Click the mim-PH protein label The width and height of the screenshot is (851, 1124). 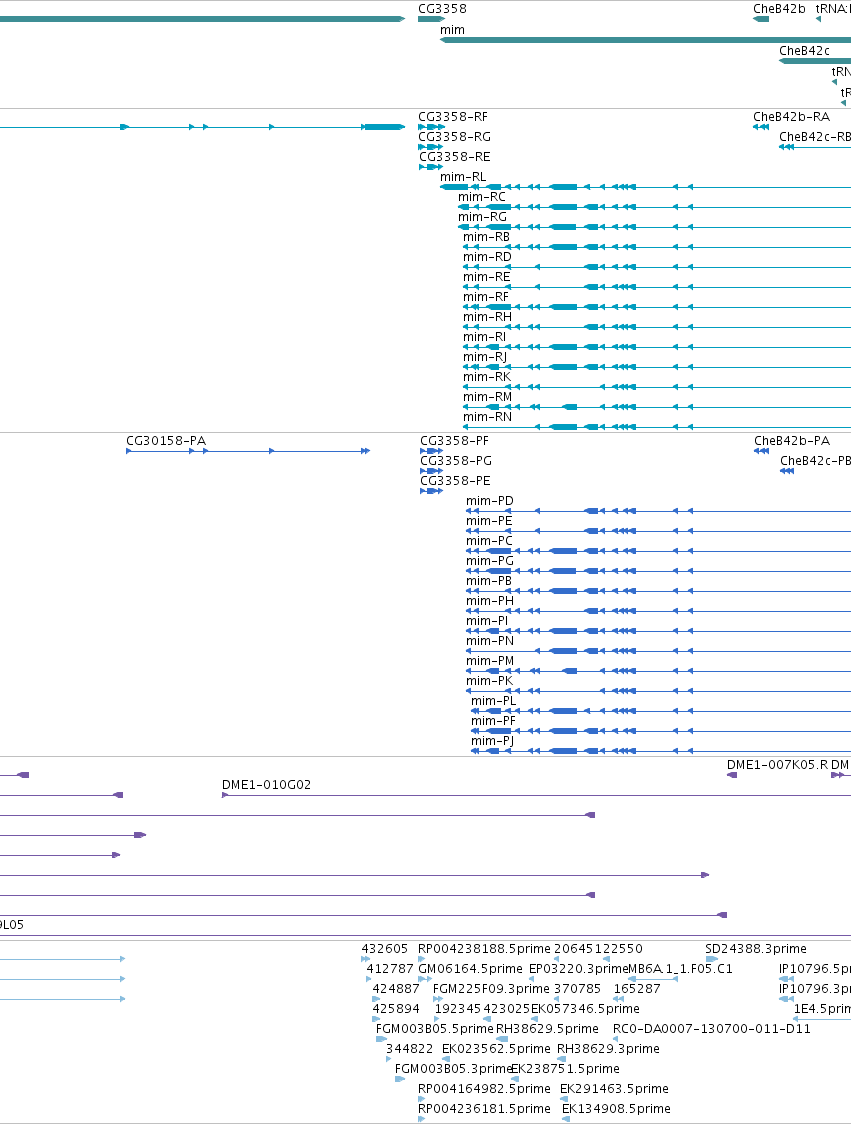(490, 601)
